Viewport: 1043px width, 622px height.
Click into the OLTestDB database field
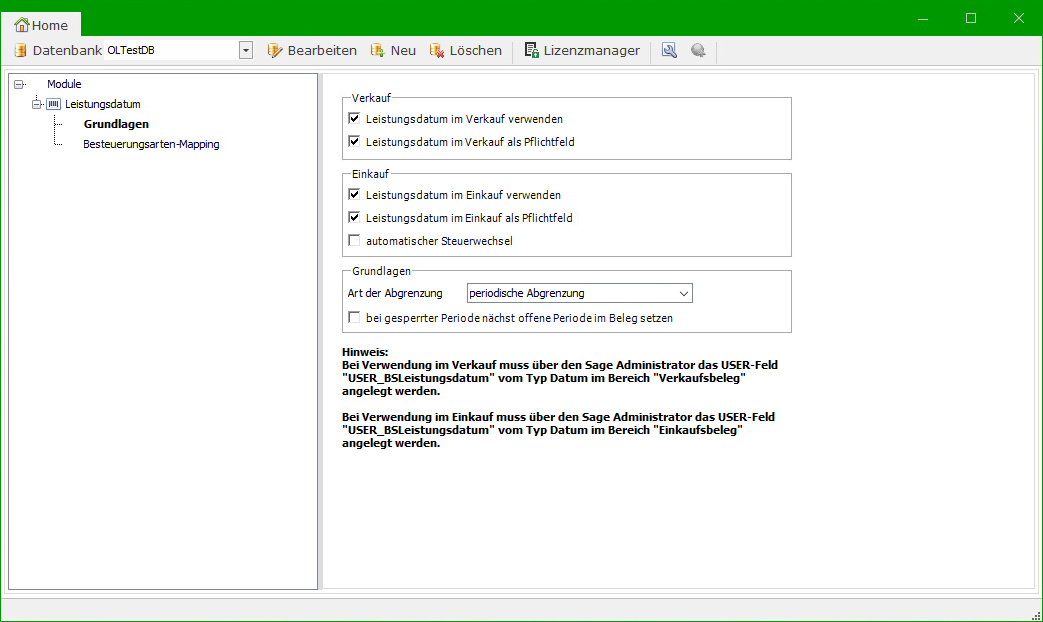click(171, 51)
